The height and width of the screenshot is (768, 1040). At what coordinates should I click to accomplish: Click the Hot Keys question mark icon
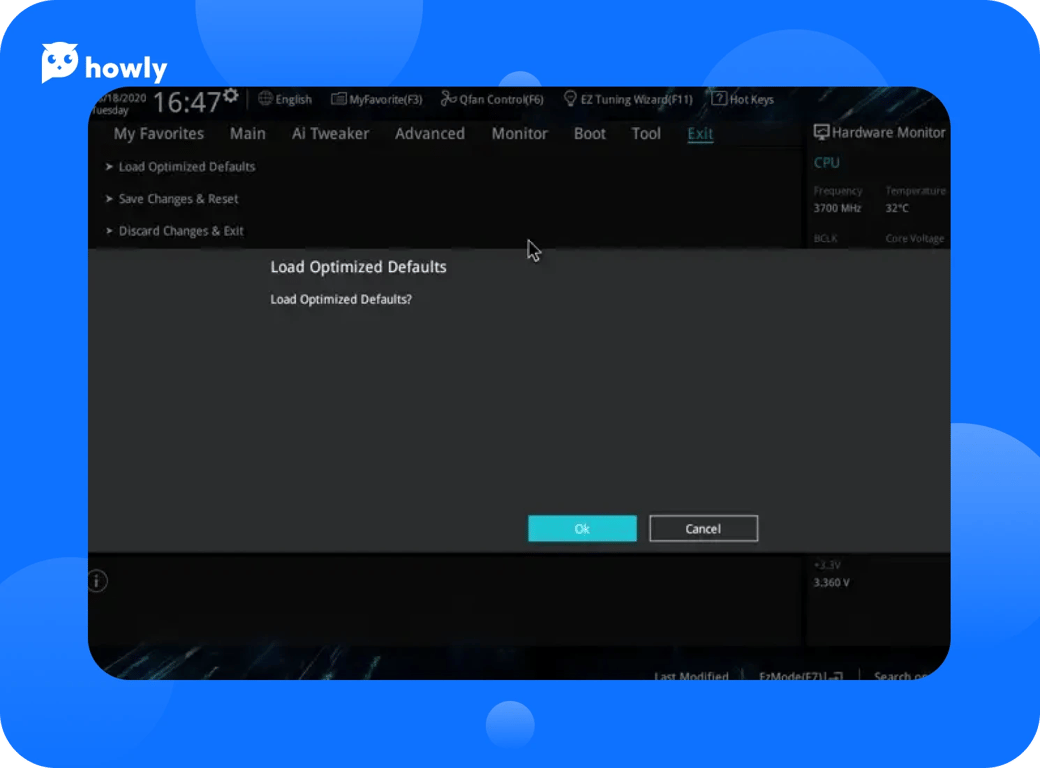coord(718,99)
